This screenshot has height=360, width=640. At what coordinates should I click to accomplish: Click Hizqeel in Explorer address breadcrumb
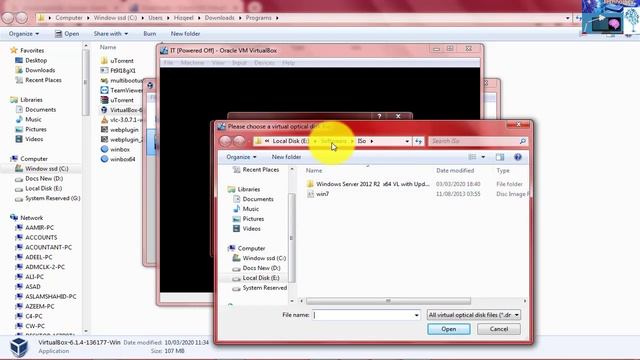(x=184, y=18)
